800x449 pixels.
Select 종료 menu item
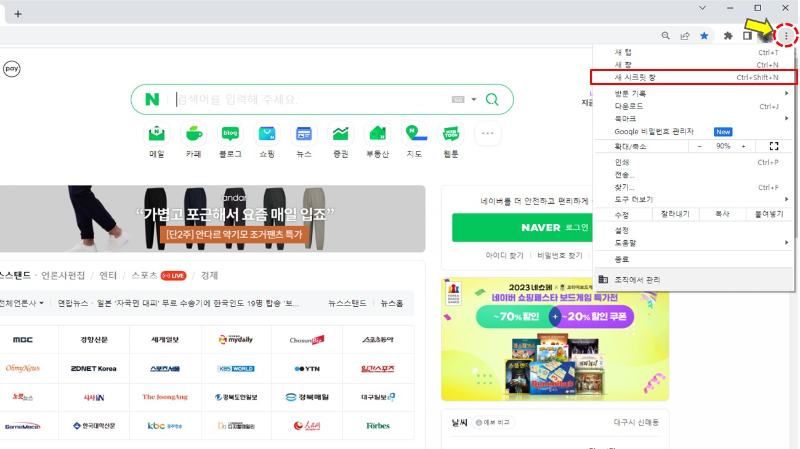coord(693,259)
